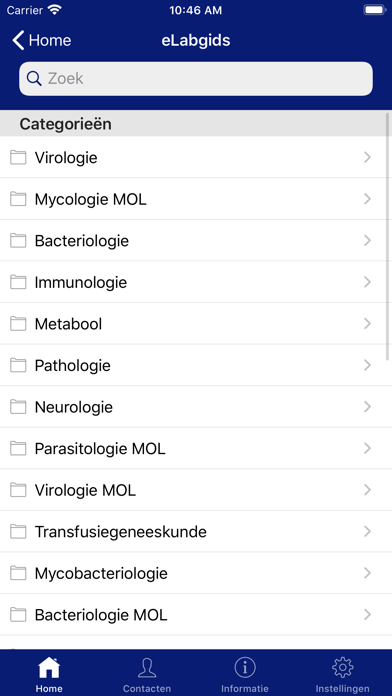This screenshot has height=696, width=392.
Task: Select the Virologie MOL category
Action: click(196, 490)
